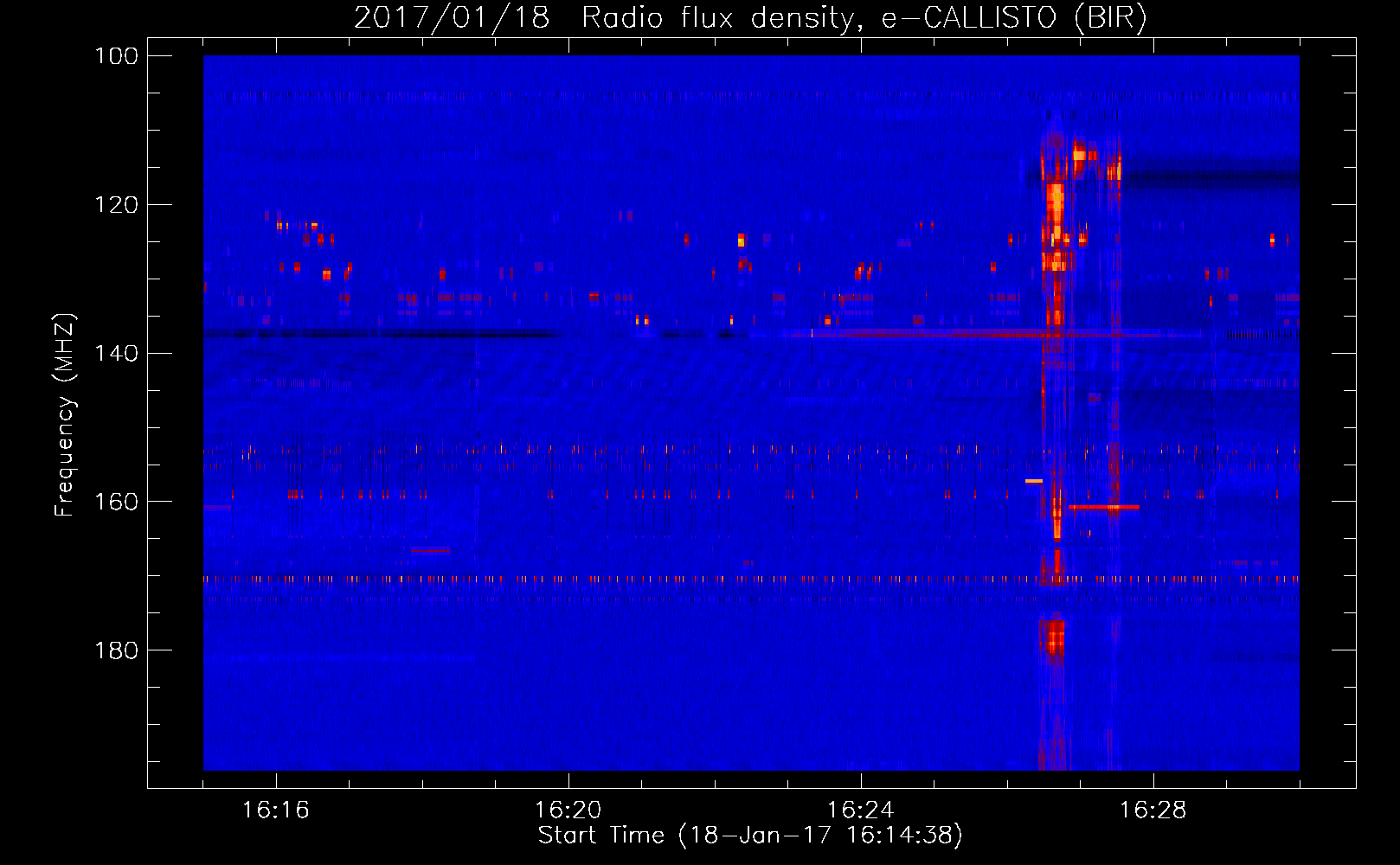The image size is (1400, 865).
Task: Click the 16:16 time tick label
Action: coord(276,811)
